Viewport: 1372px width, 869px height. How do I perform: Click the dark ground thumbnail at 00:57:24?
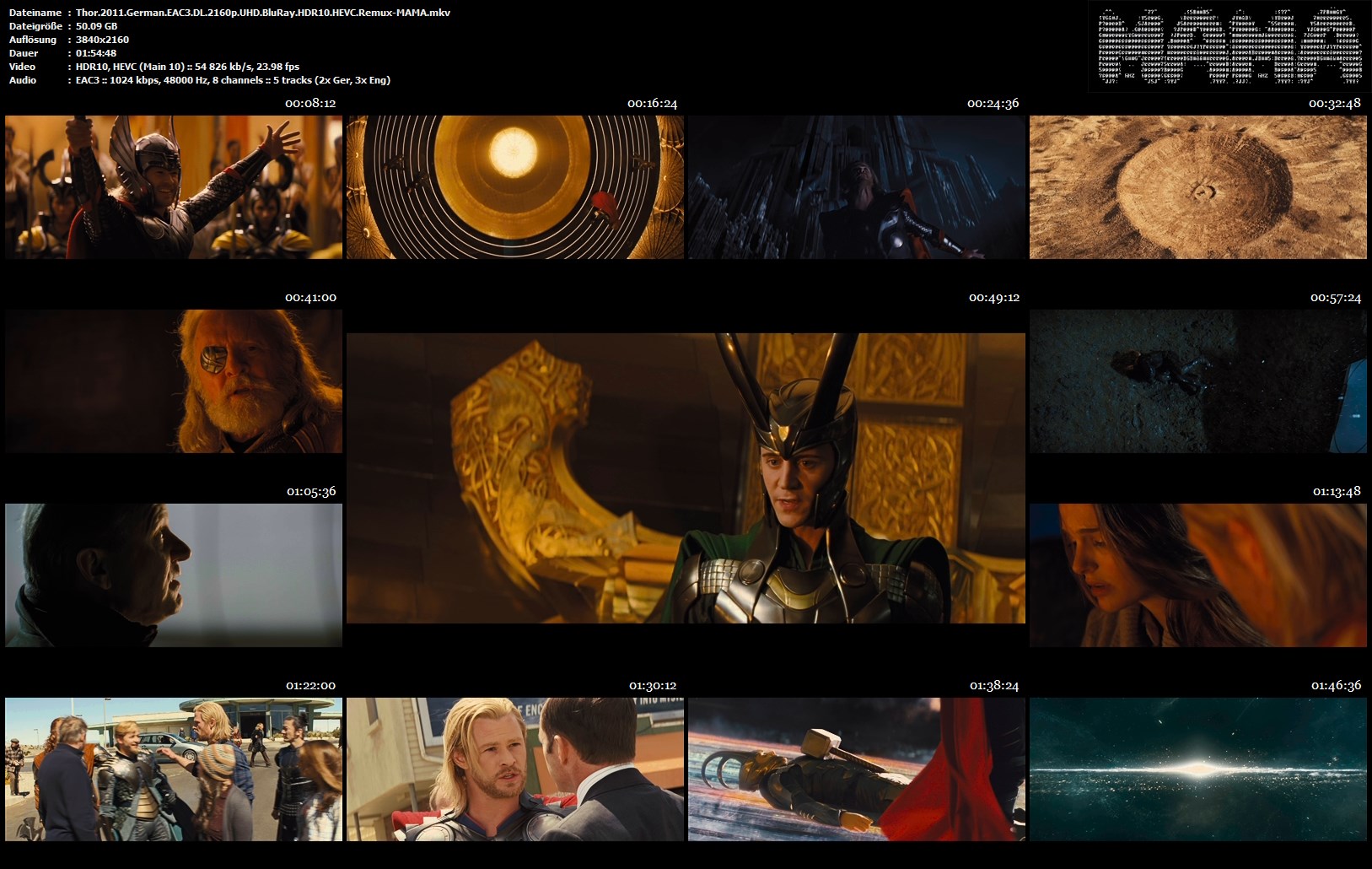[x=1198, y=381]
